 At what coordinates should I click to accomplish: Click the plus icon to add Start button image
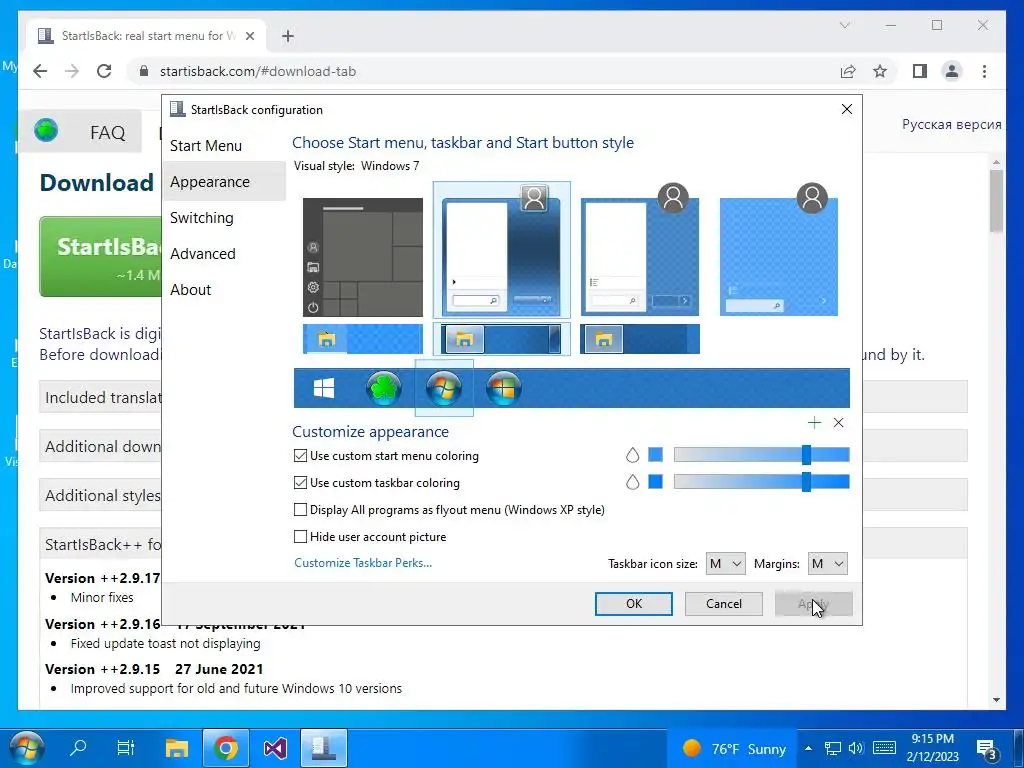click(x=814, y=423)
